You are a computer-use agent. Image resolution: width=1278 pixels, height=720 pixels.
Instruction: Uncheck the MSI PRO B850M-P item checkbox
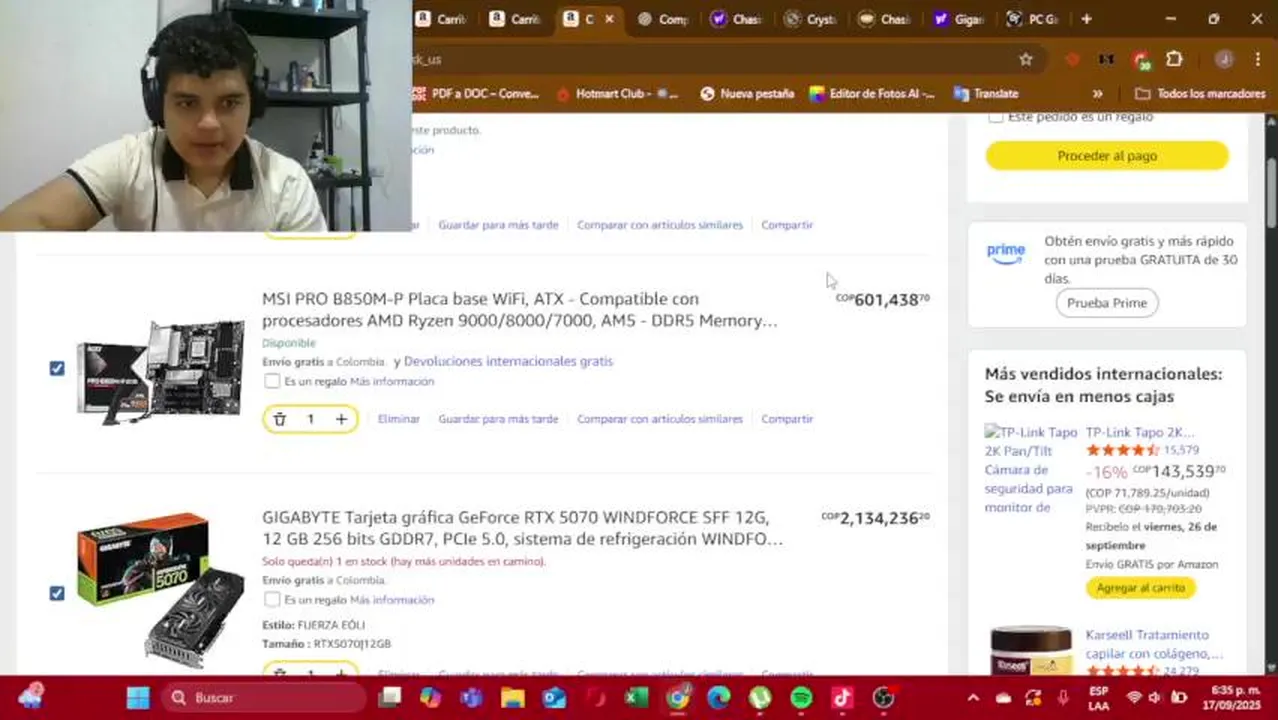pos(57,368)
